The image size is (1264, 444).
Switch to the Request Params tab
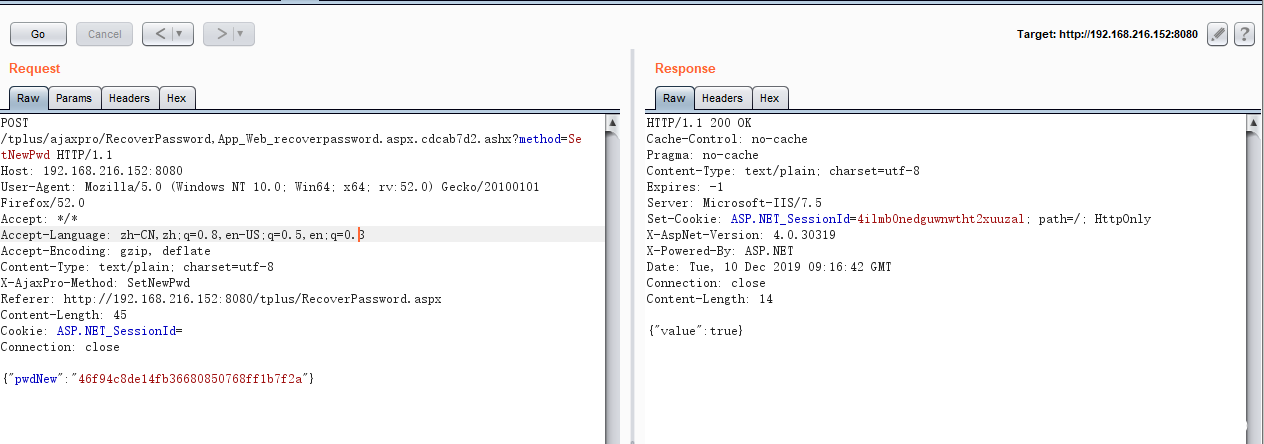74,98
